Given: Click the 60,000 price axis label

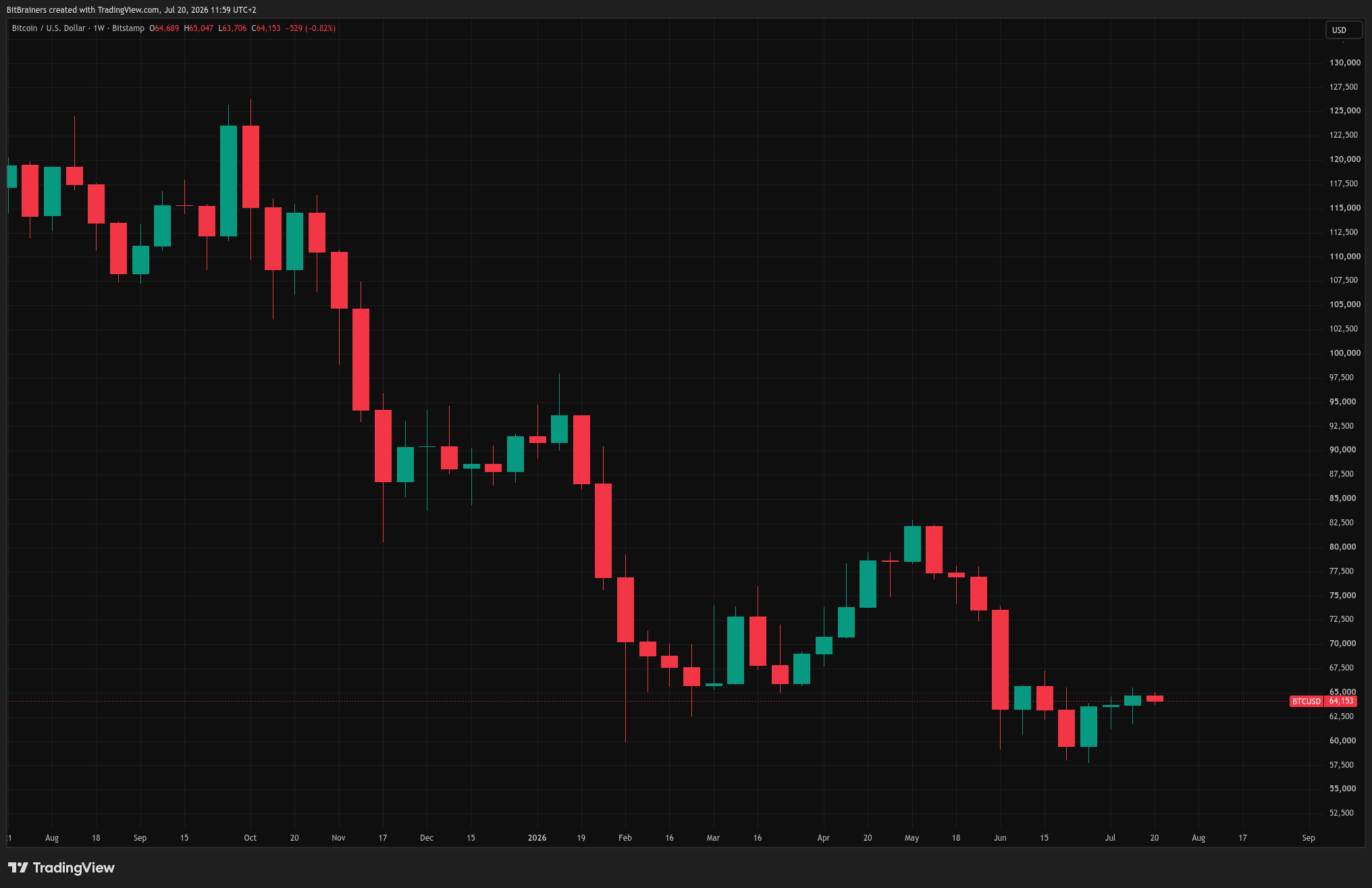Looking at the screenshot, I should tap(1343, 741).
